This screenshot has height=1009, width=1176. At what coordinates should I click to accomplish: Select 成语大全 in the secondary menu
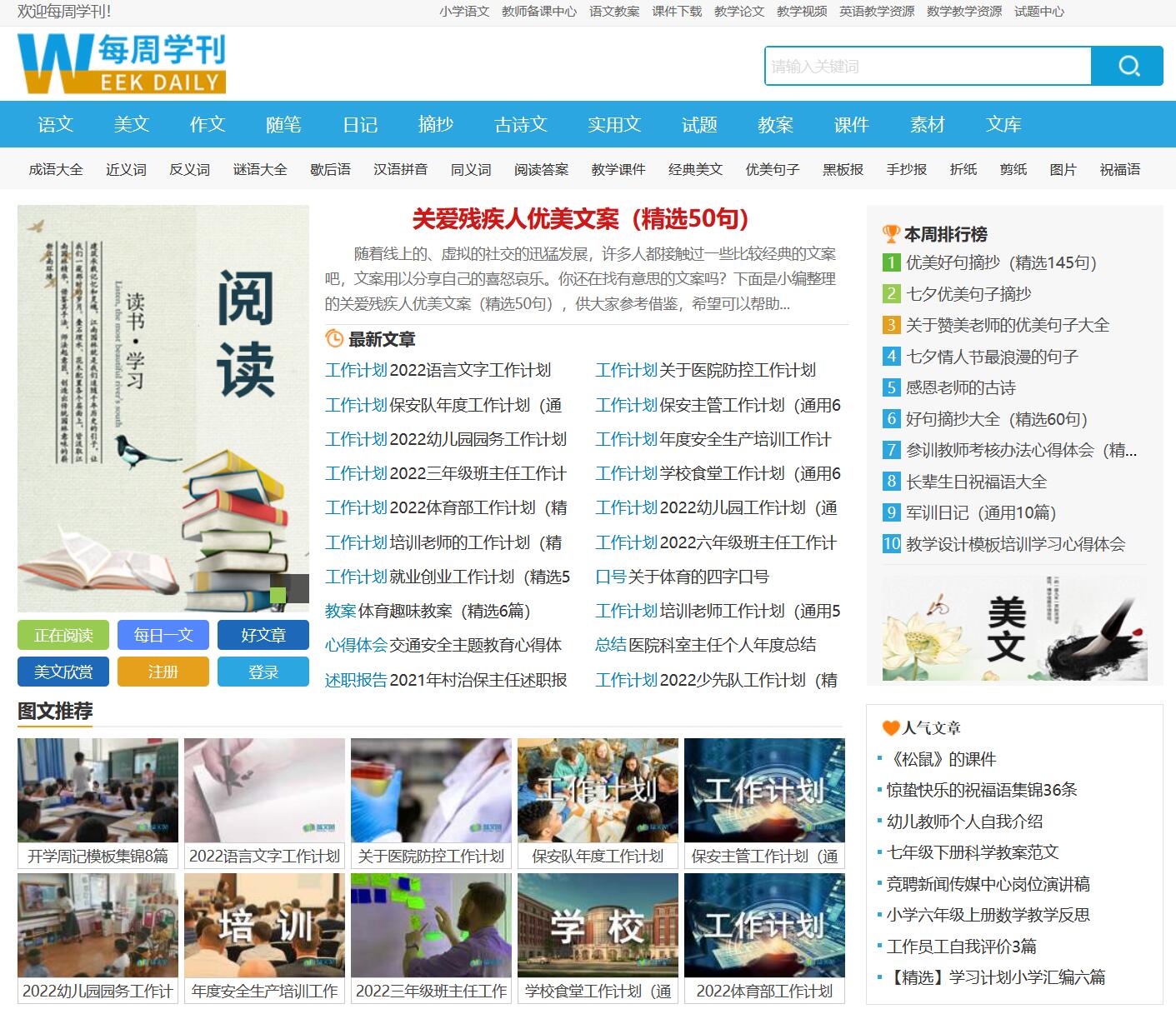click(55, 169)
